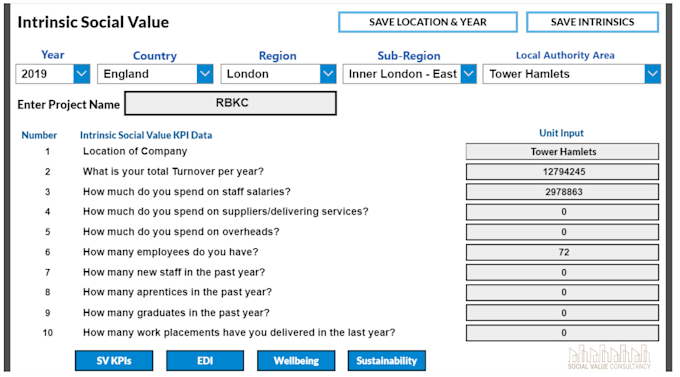Go to the Wellbeing tab
The width and height of the screenshot is (680, 377).
tap(296, 361)
